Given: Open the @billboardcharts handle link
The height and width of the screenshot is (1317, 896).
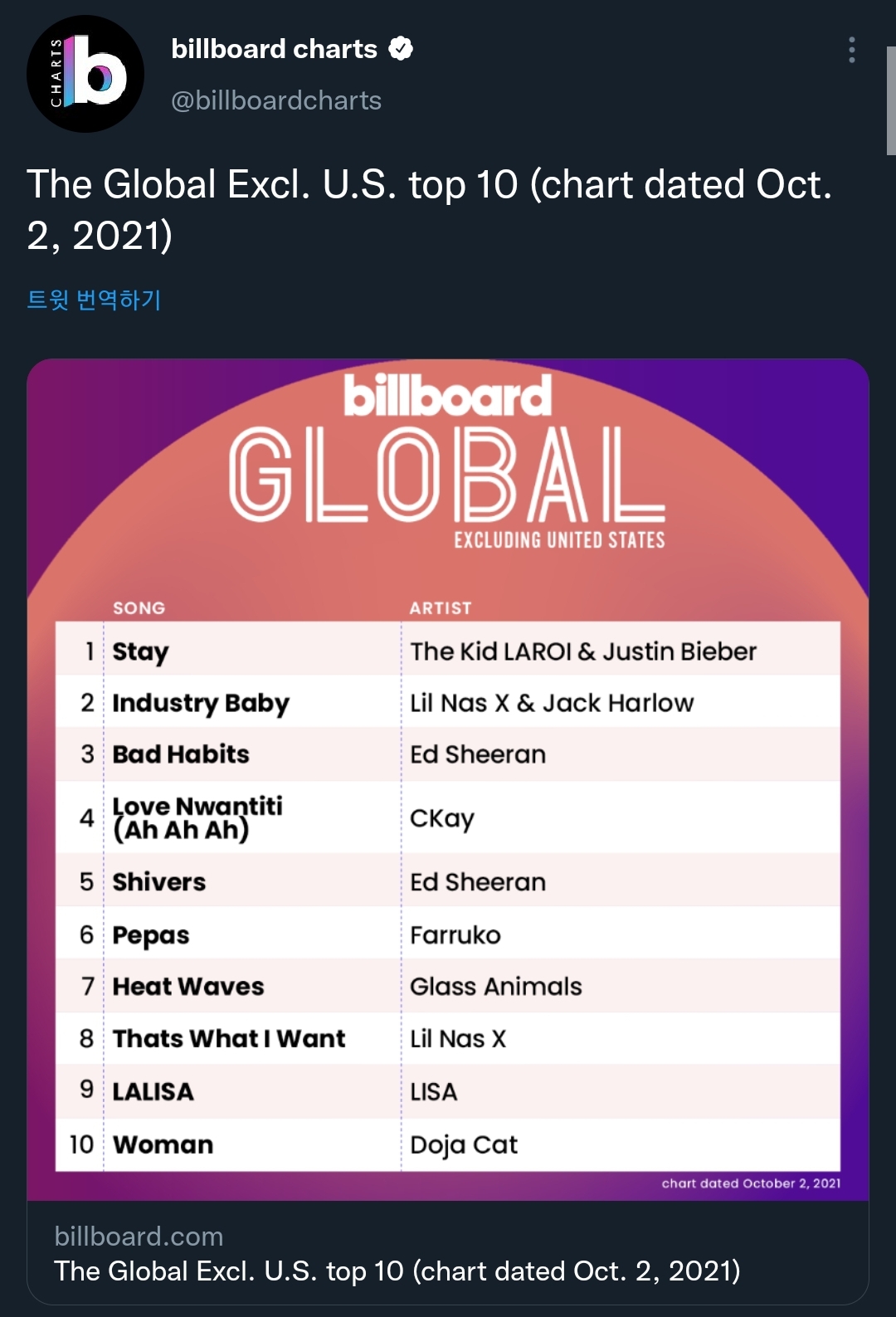Looking at the screenshot, I should click(x=276, y=100).
